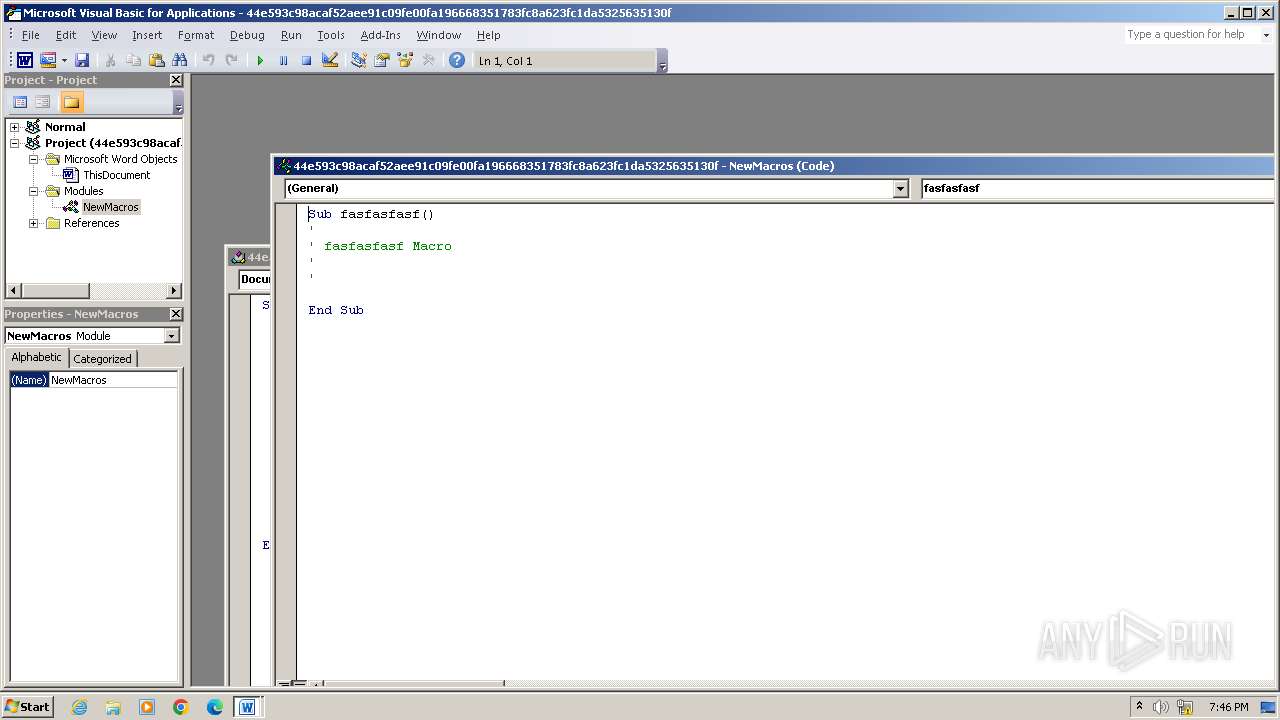Toggle Folders view in Project panel

point(71,102)
